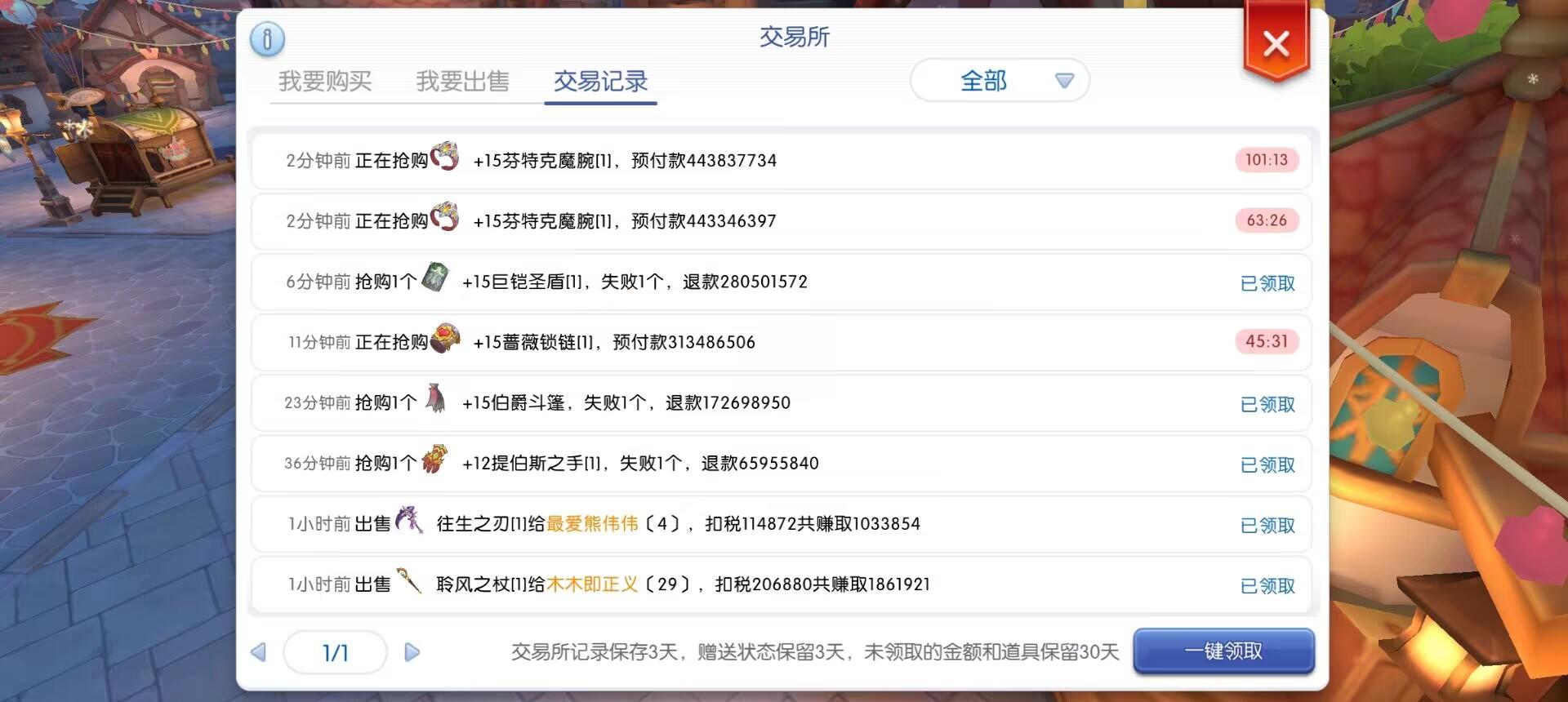Switch to the 我要出售 tab
The image size is (1568, 702).
(x=463, y=81)
